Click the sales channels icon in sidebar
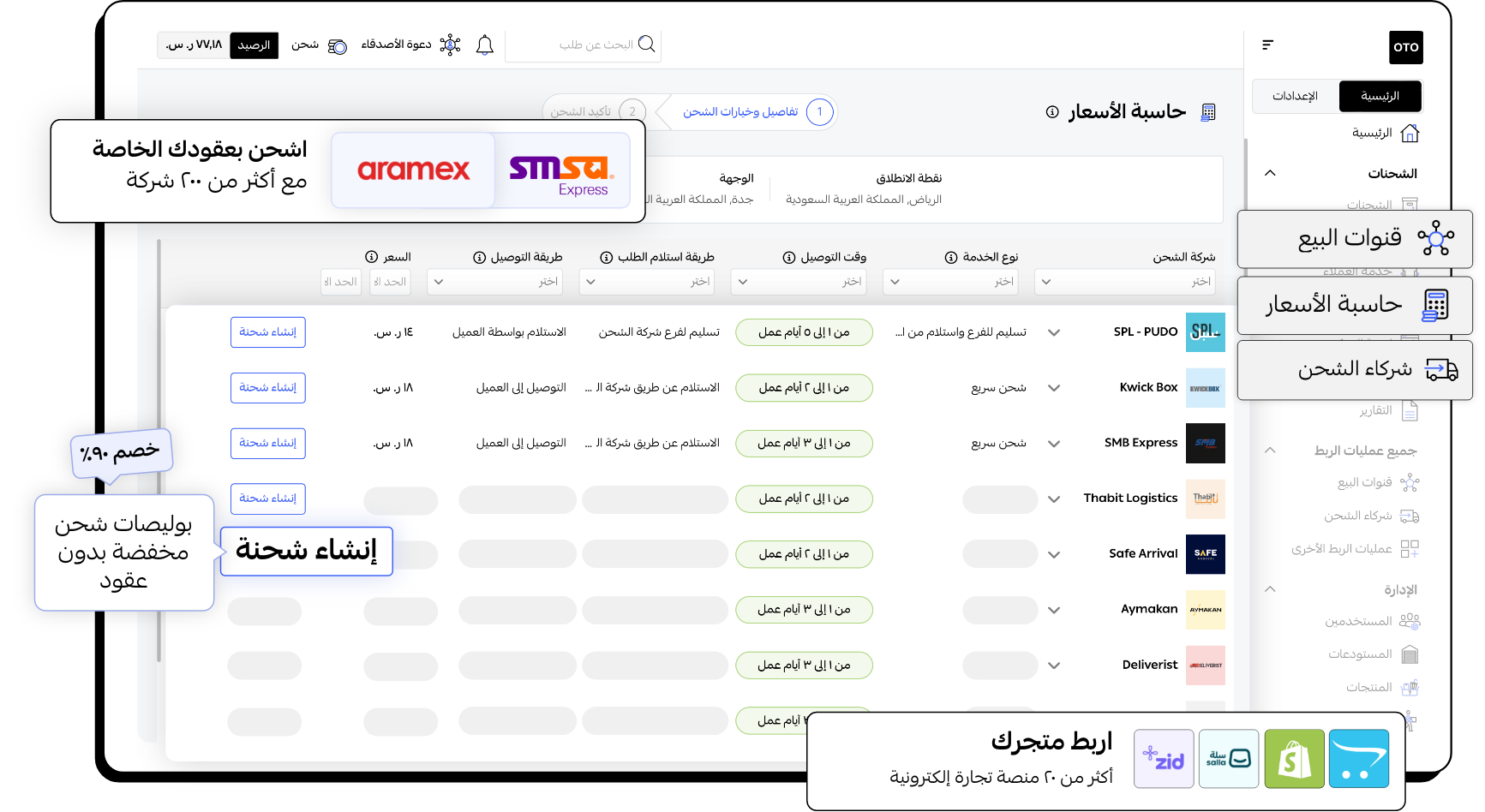Viewport: 1485px width, 812px height. pos(1410,483)
